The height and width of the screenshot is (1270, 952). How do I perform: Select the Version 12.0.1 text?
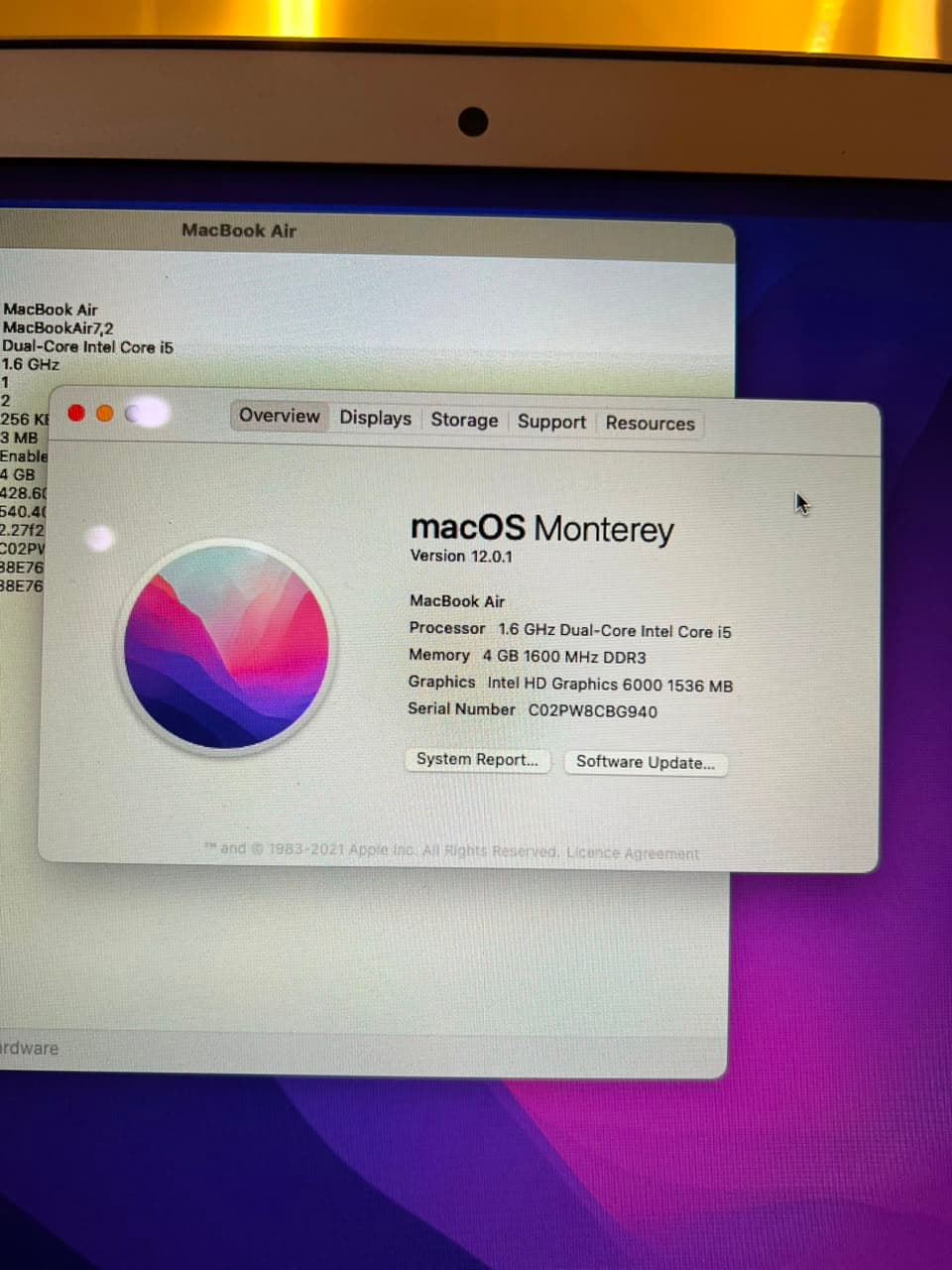pyautogui.click(x=461, y=557)
